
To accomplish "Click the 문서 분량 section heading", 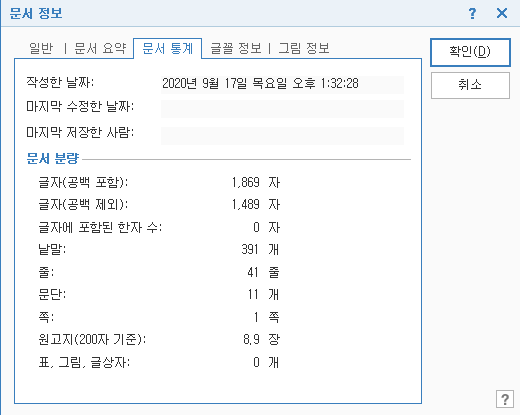I will point(53,159).
